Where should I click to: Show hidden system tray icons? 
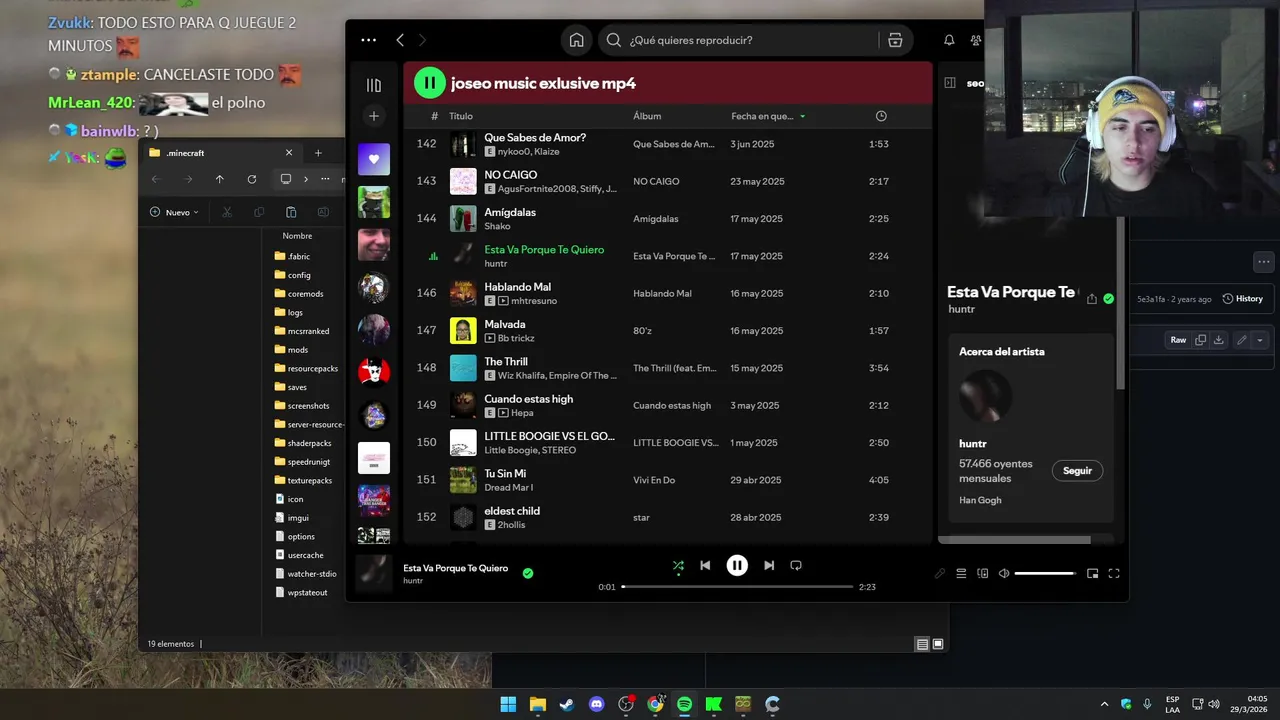1104,704
